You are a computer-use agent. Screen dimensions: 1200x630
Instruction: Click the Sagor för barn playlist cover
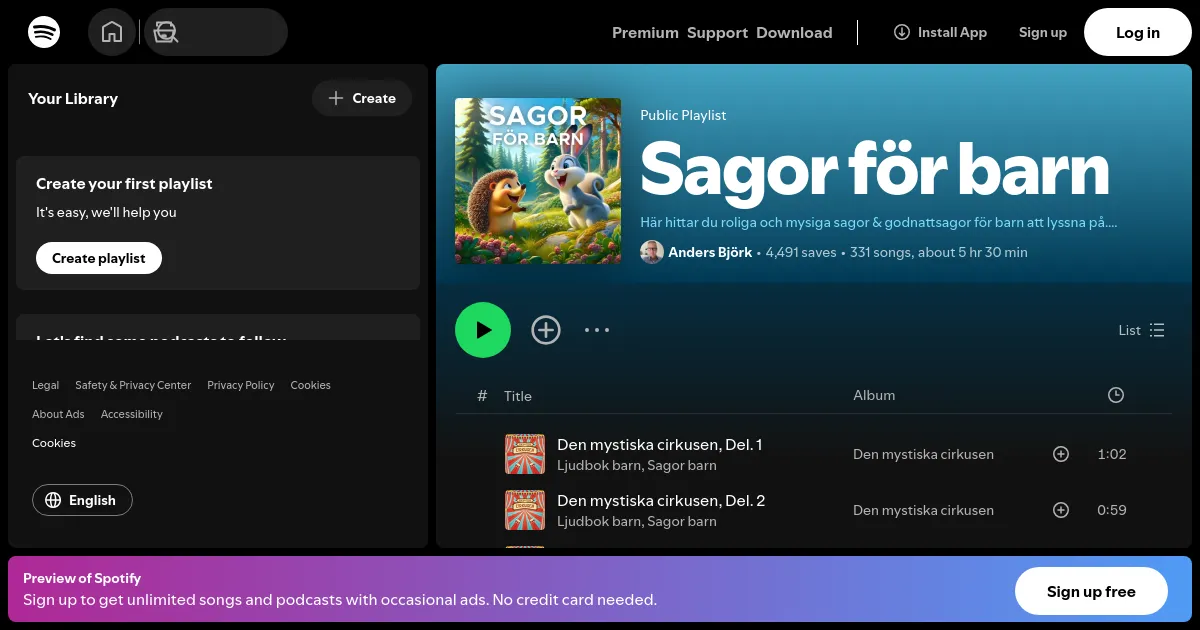click(x=538, y=181)
